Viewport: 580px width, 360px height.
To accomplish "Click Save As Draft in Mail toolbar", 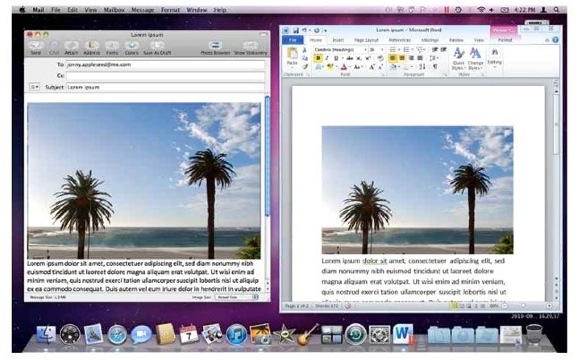I will (157, 46).
